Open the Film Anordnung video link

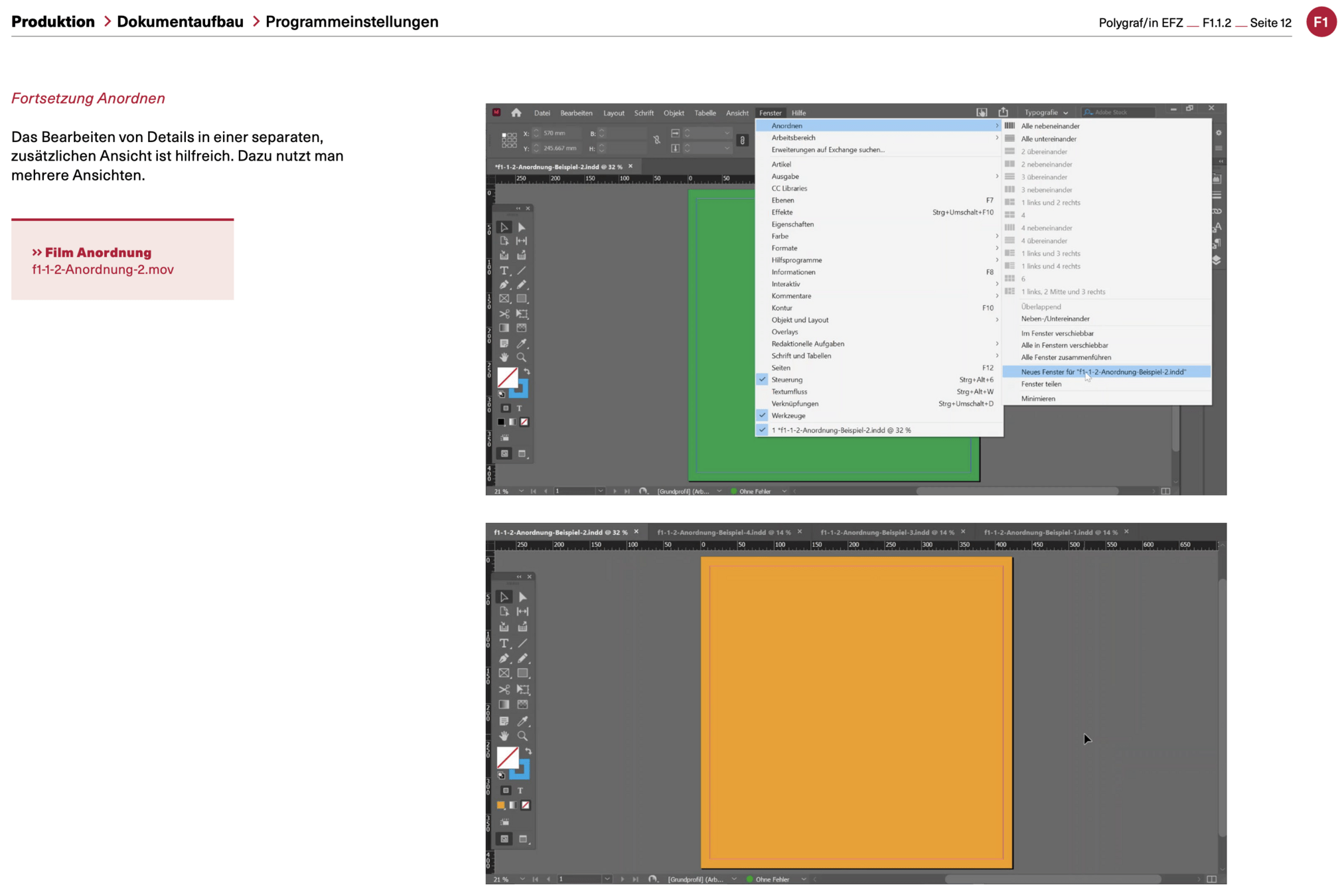tap(98, 253)
